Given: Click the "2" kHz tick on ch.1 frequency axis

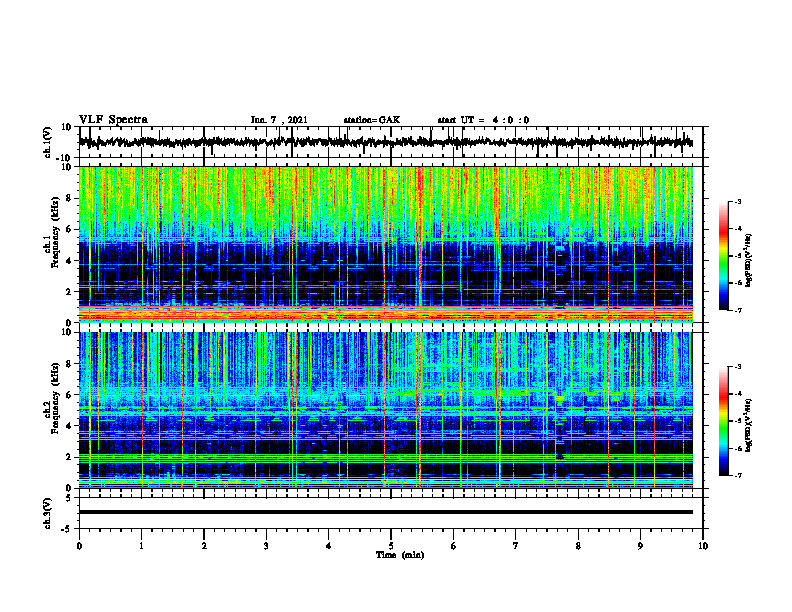Looking at the screenshot, I should point(70,292).
